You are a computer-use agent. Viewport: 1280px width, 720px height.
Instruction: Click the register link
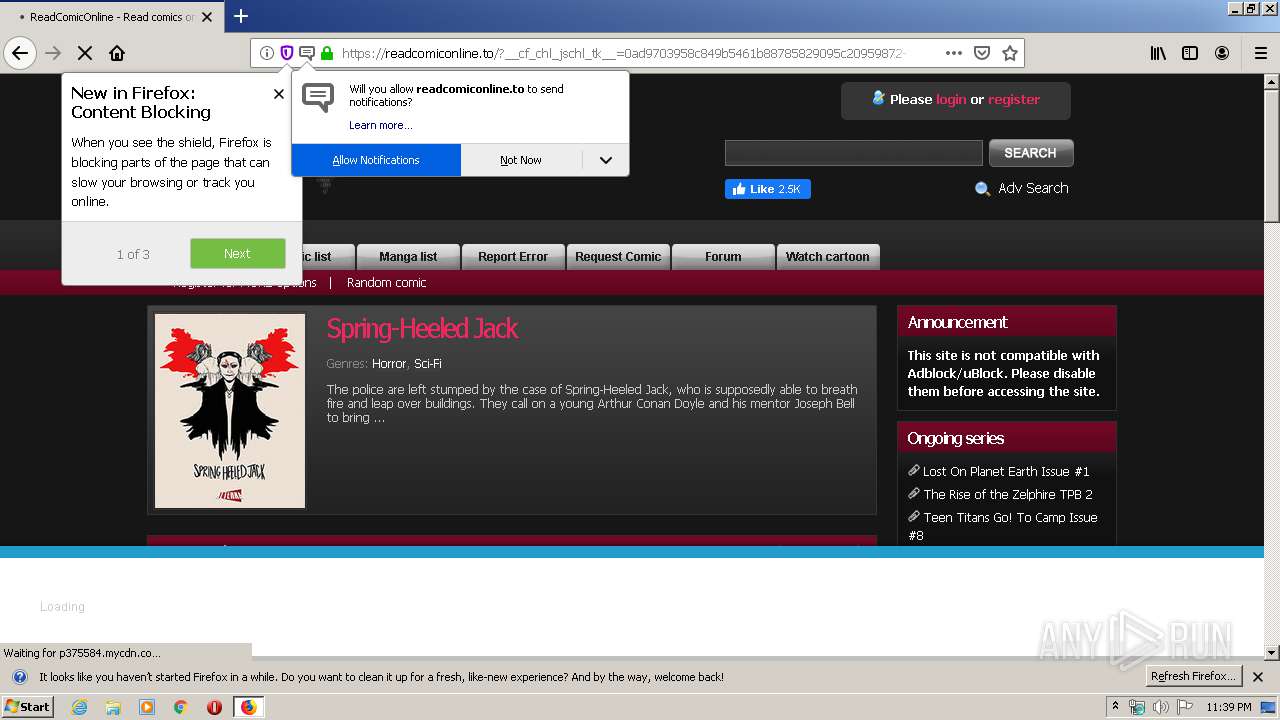point(1014,99)
